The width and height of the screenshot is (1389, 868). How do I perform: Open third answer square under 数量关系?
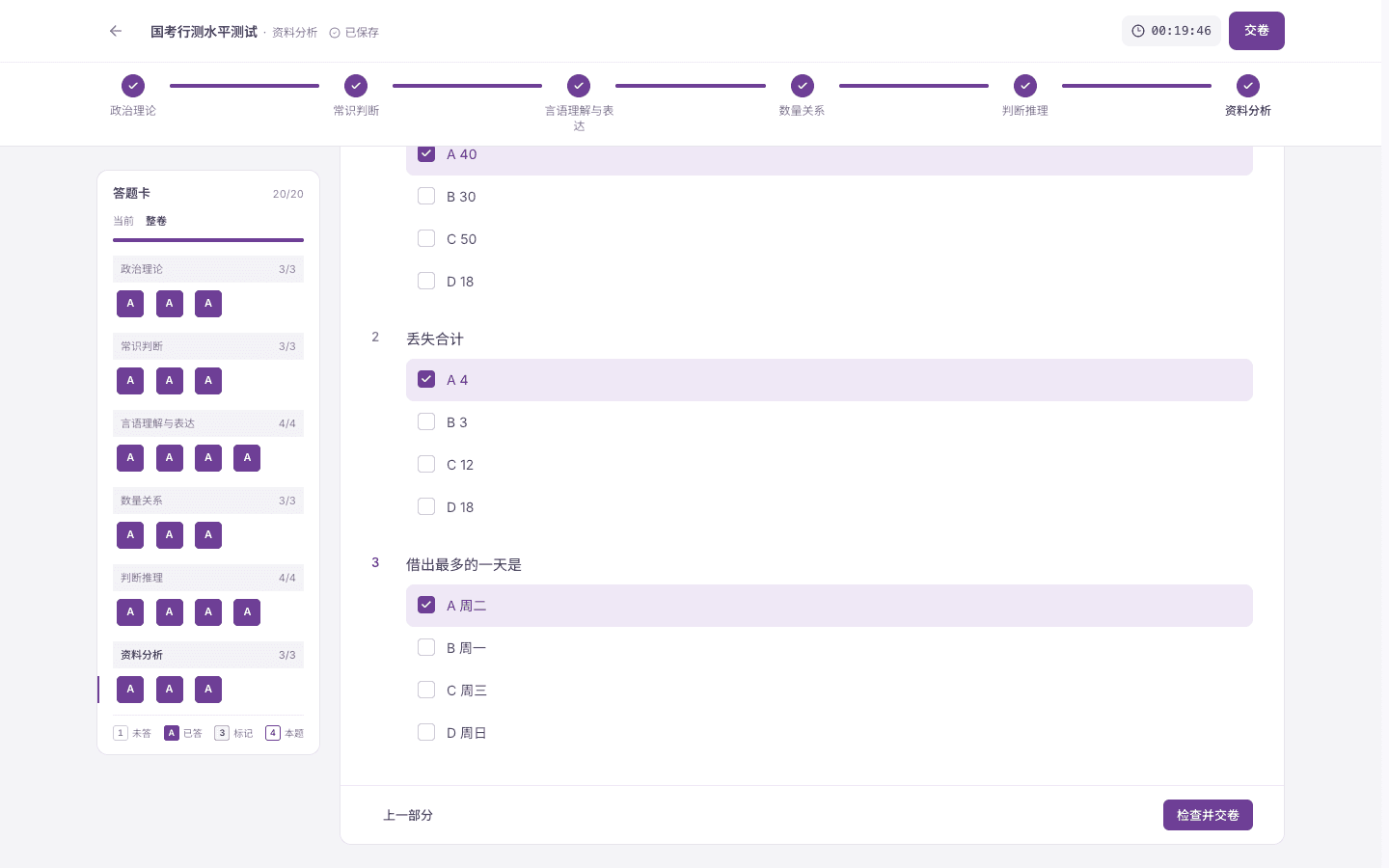coord(208,535)
